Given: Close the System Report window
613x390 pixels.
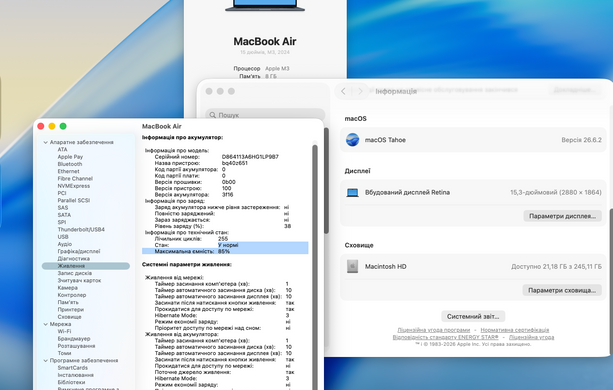Looking at the screenshot, I should [x=41, y=126].
